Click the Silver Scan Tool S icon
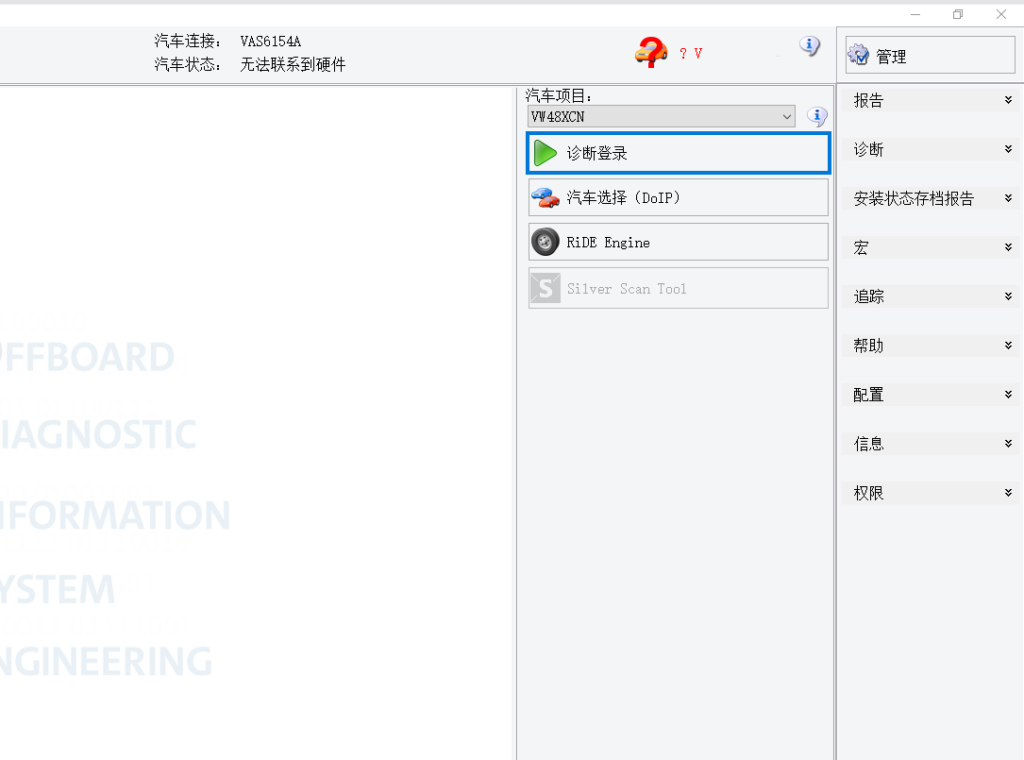 [545, 289]
